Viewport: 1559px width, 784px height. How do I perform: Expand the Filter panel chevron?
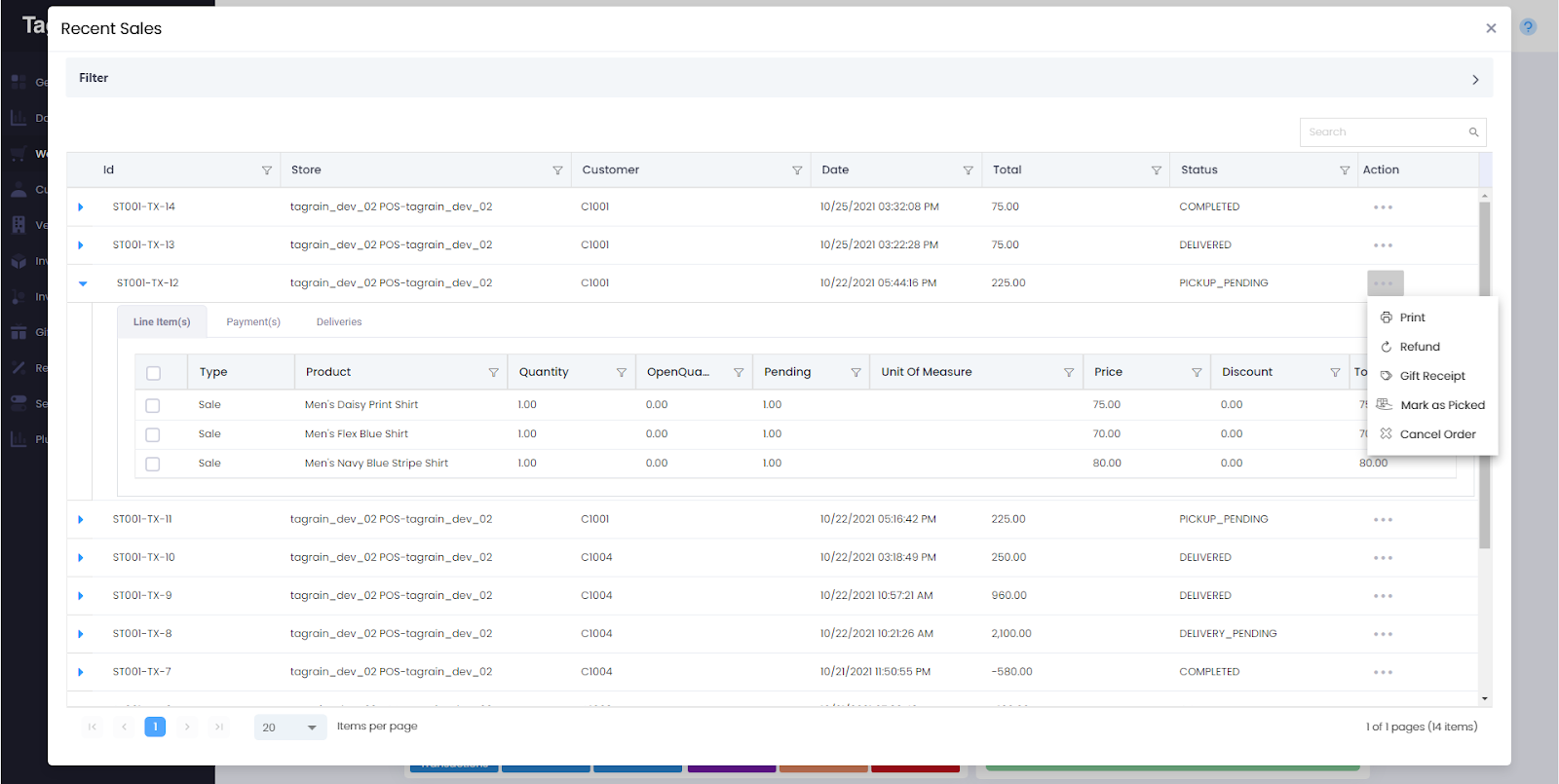(x=1475, y=80)
